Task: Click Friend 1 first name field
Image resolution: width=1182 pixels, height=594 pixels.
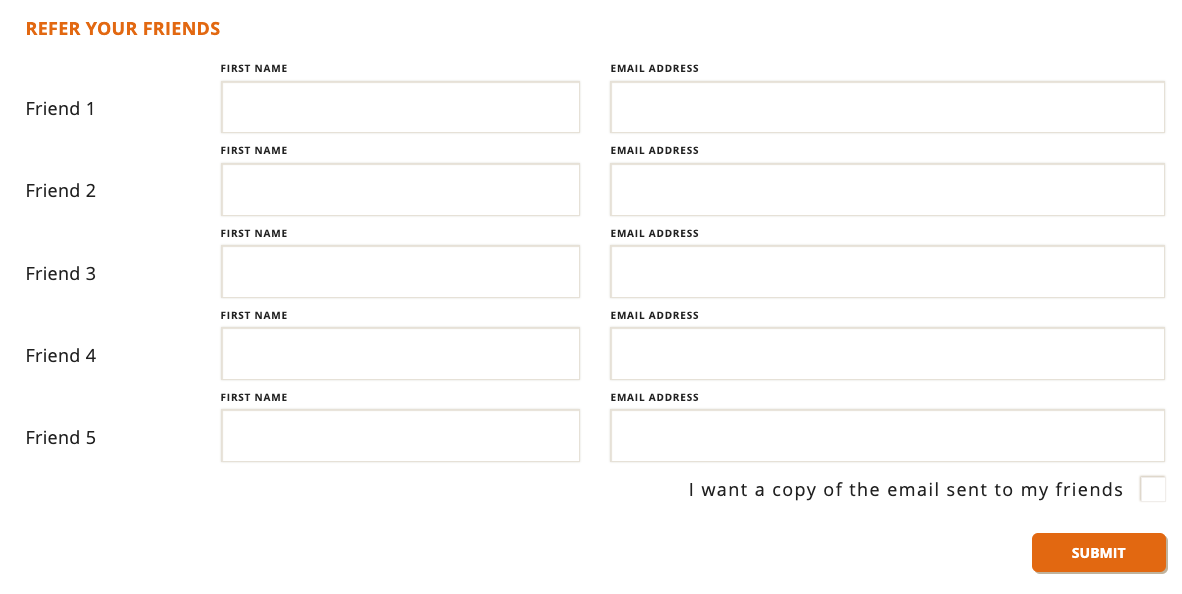Action: click(x=400, y=107)
